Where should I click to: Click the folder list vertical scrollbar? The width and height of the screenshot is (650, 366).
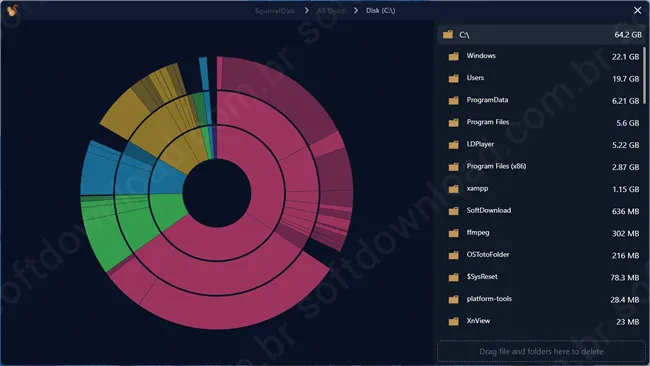[644, 75]
